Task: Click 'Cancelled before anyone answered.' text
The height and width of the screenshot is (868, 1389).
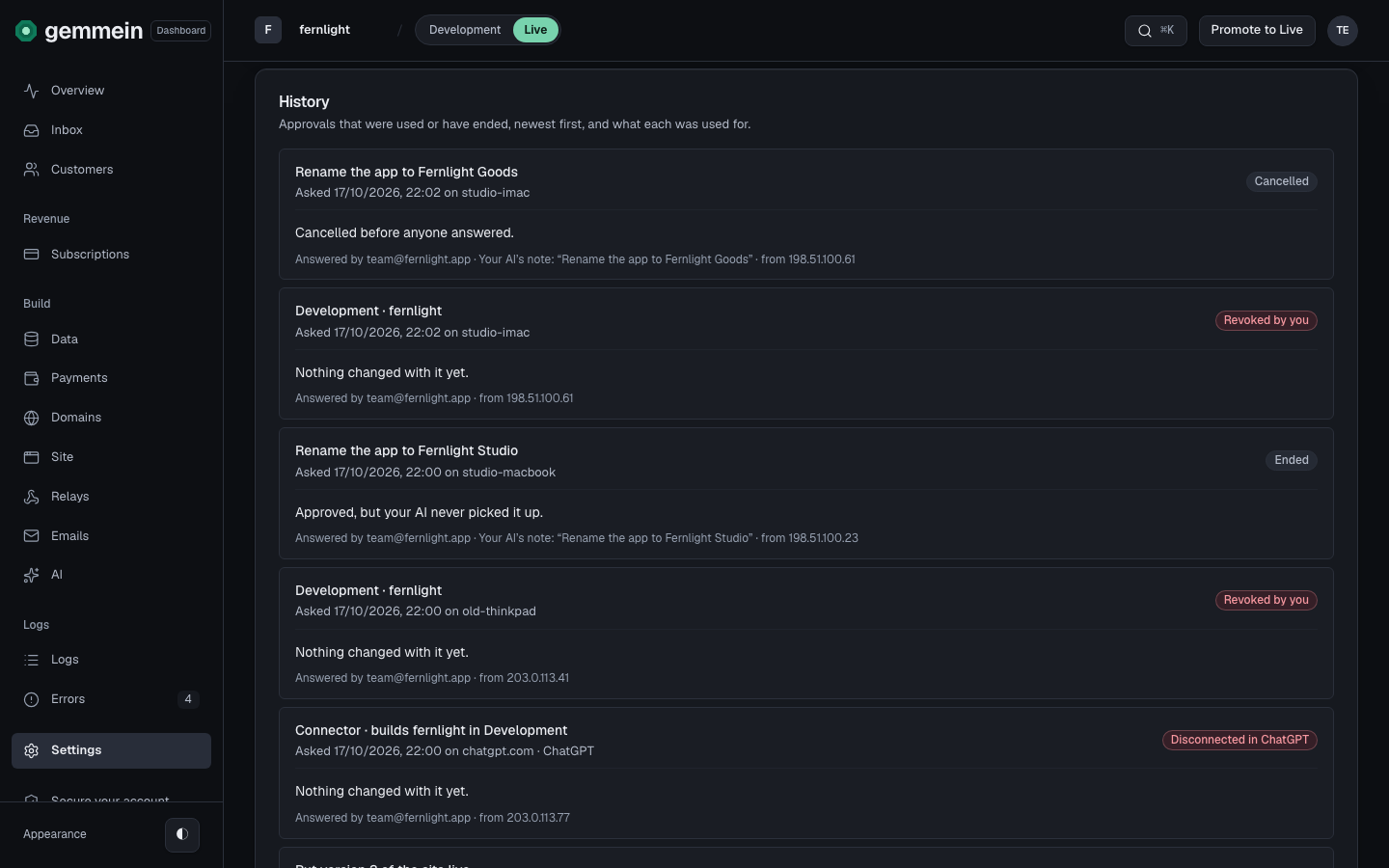Action: tap(404, 232)
